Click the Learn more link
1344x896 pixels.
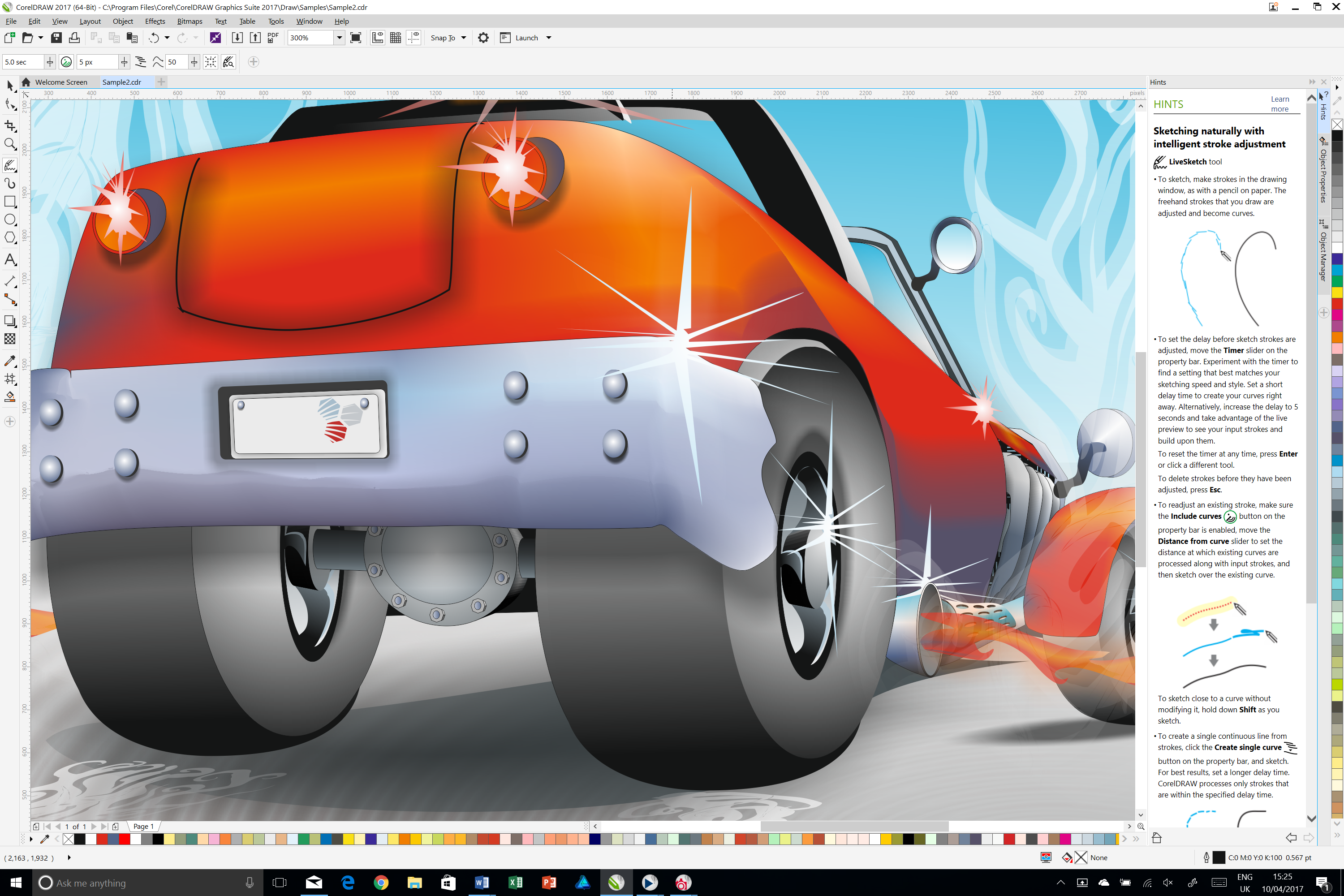pos(1279,104)
